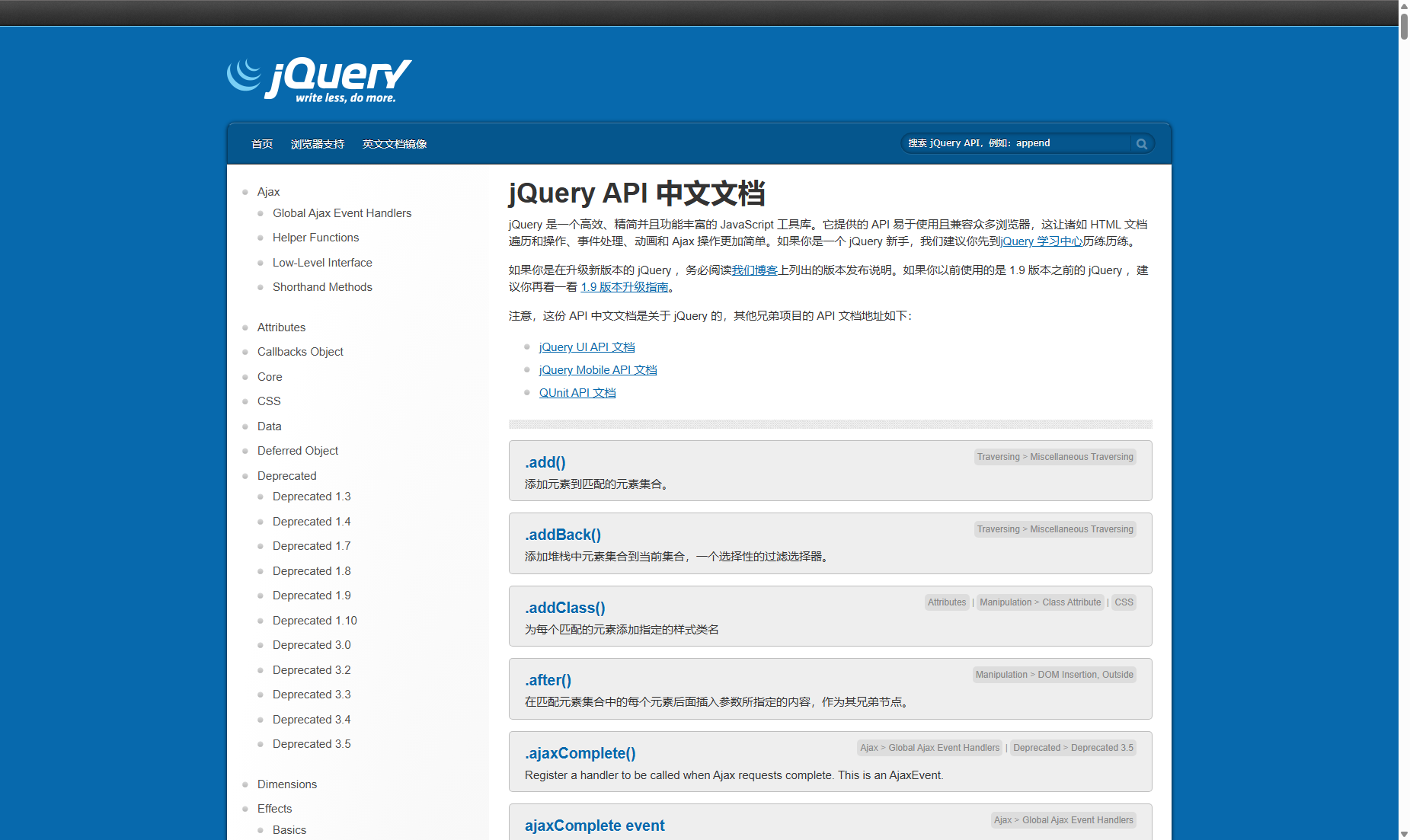Click DOM Insertion, Outside tag on .after()
Image resolution: width=1410 pixels, height=840 pixels.
(x=1085, y=675)
